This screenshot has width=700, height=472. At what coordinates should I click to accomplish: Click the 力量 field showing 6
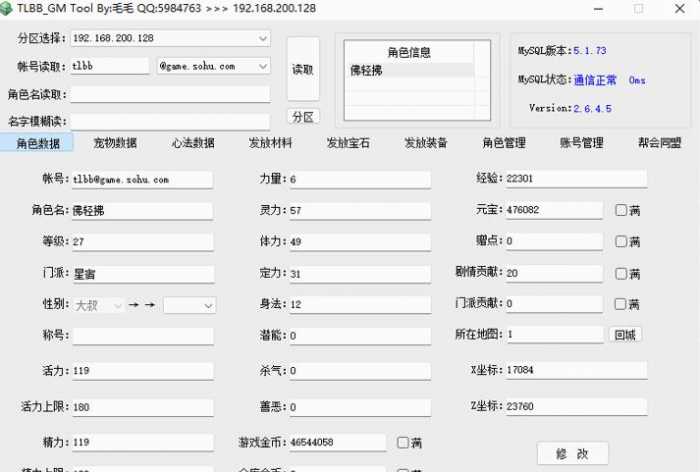tap(360, 180)
